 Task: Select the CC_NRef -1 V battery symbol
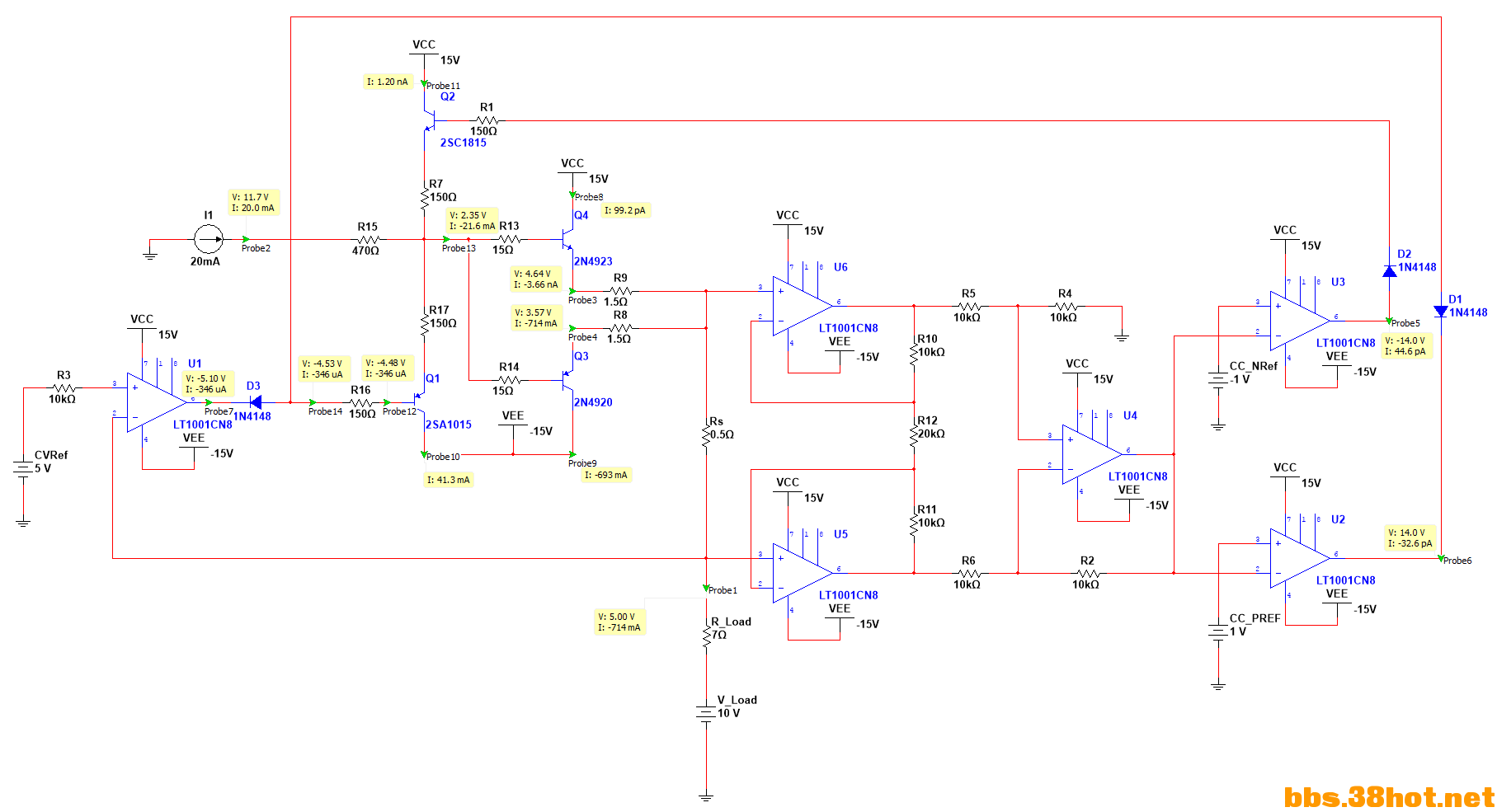pyautogui.click(x=1218, y=380)
